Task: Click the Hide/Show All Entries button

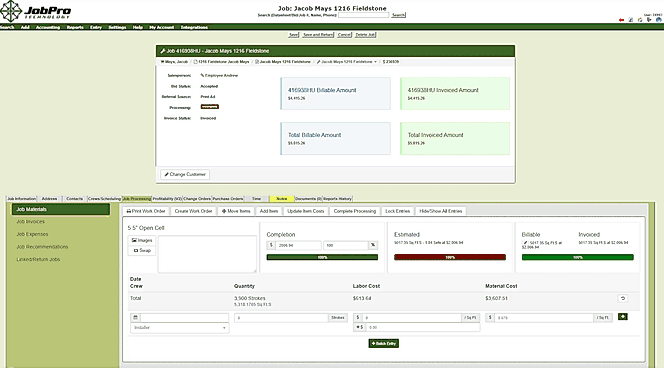Action: pyautogui.click(x=441, y=211)
